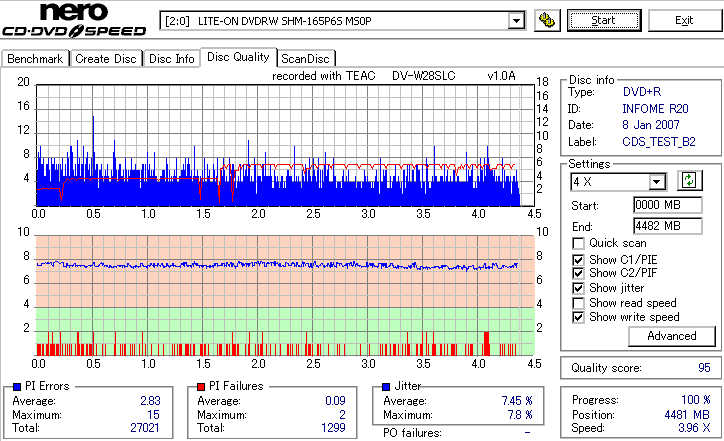
Task: Click the End 4482 MB field
Action: [x=668, y=226]
